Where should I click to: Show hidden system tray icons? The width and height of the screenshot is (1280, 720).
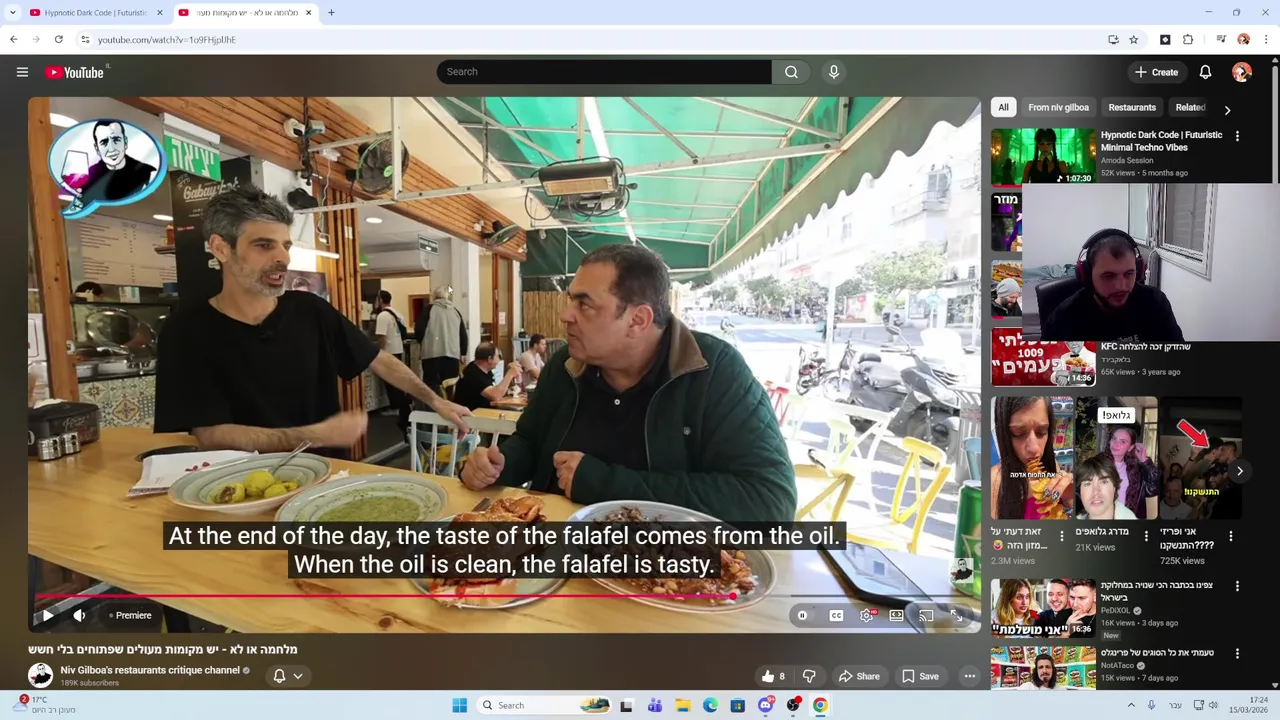[1131, 705]
